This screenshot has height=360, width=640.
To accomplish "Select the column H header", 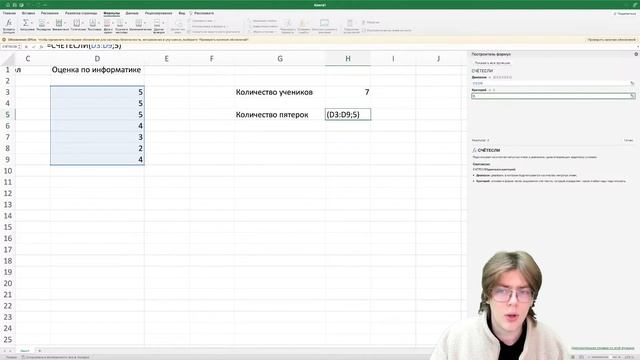I will 348,59.
